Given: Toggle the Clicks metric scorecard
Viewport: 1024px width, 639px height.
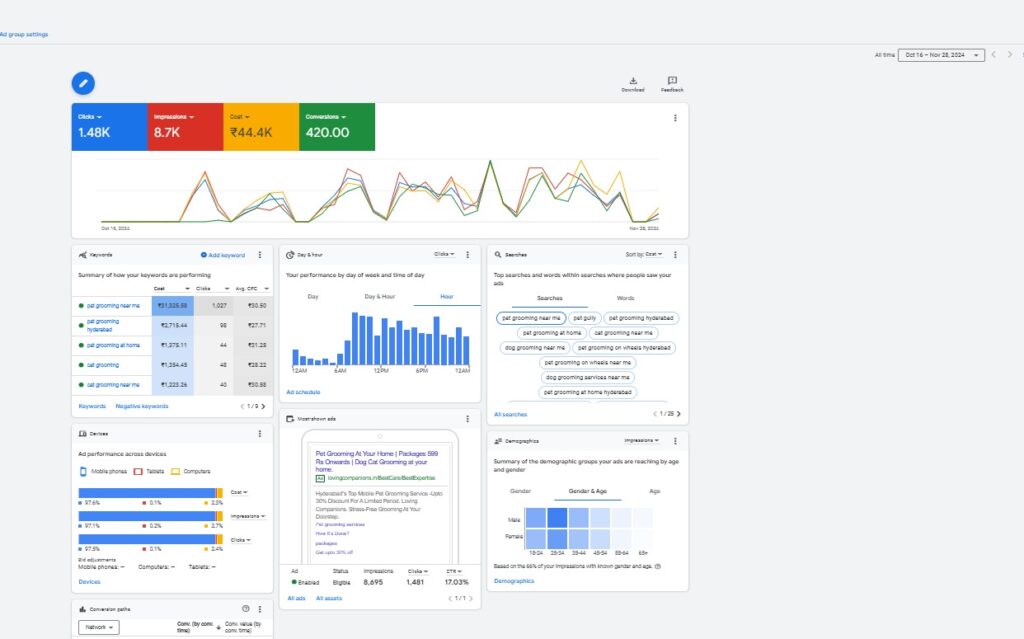Looking at the screenshot, I should pyautogui.click(x=109, y=127).
